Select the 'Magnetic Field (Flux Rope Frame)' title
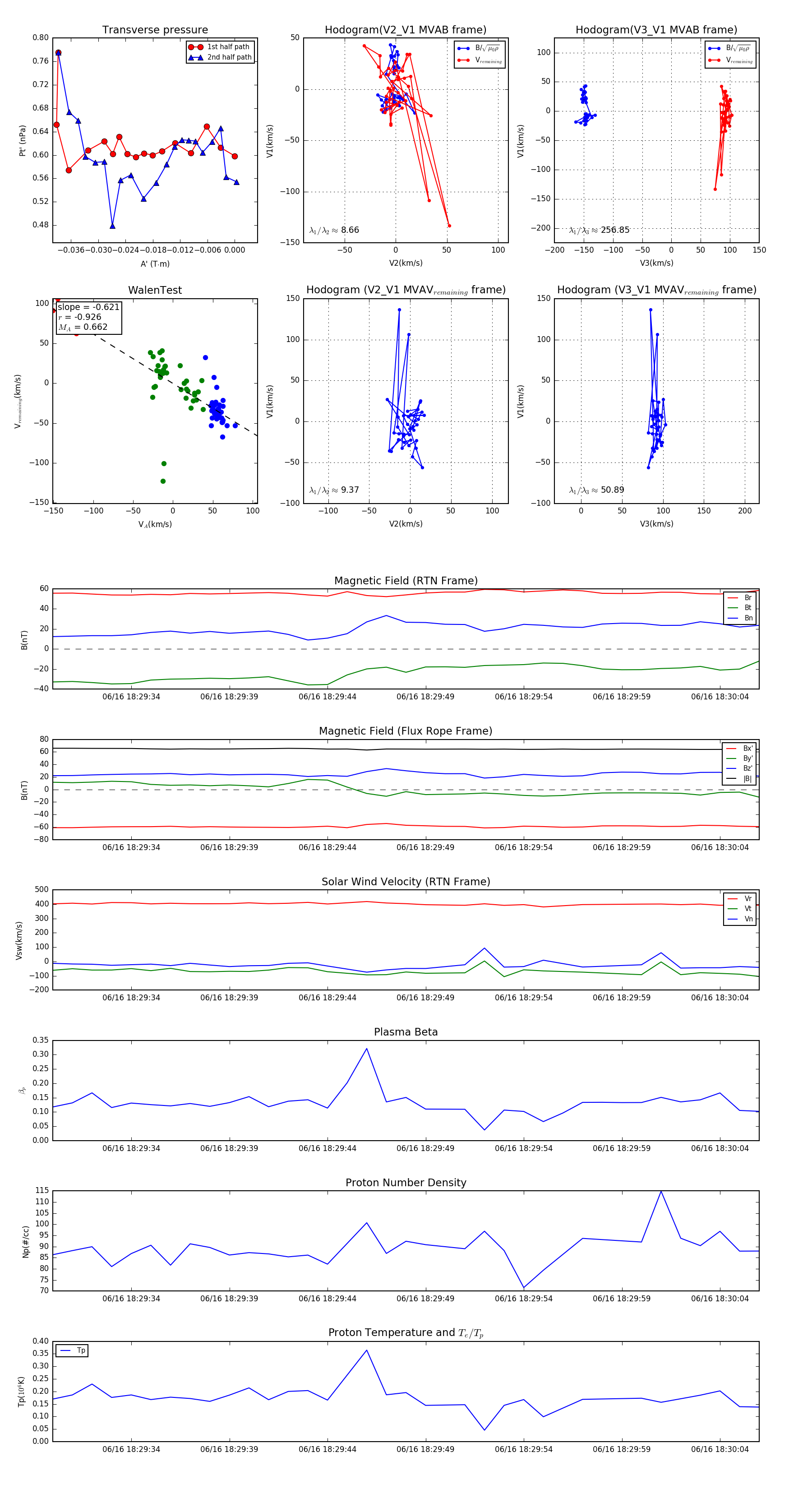 [x=406, y=731]
